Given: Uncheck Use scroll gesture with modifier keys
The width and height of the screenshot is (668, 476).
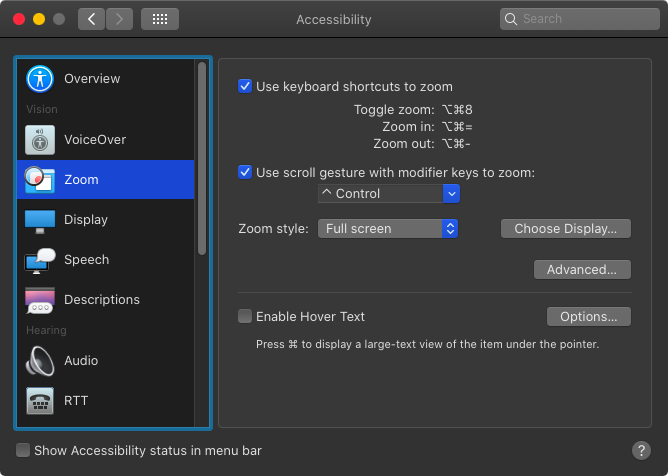Looking at the screenshot, I should 245,172.
